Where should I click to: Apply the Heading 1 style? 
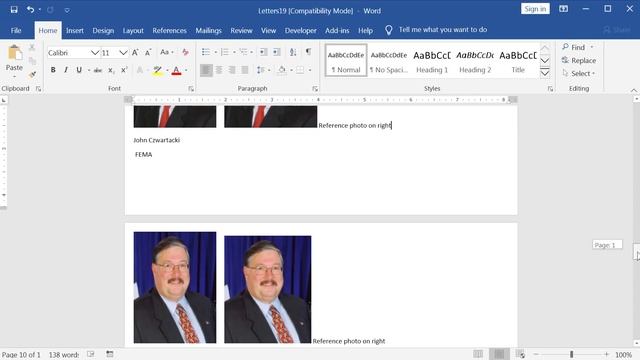(x=432, y=60)
